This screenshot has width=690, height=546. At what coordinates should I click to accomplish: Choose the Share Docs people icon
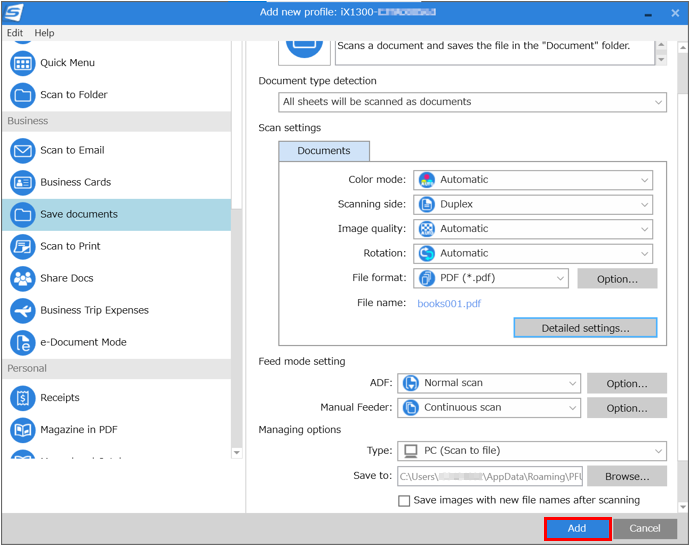pyautogui.click(x=22, y=278)
